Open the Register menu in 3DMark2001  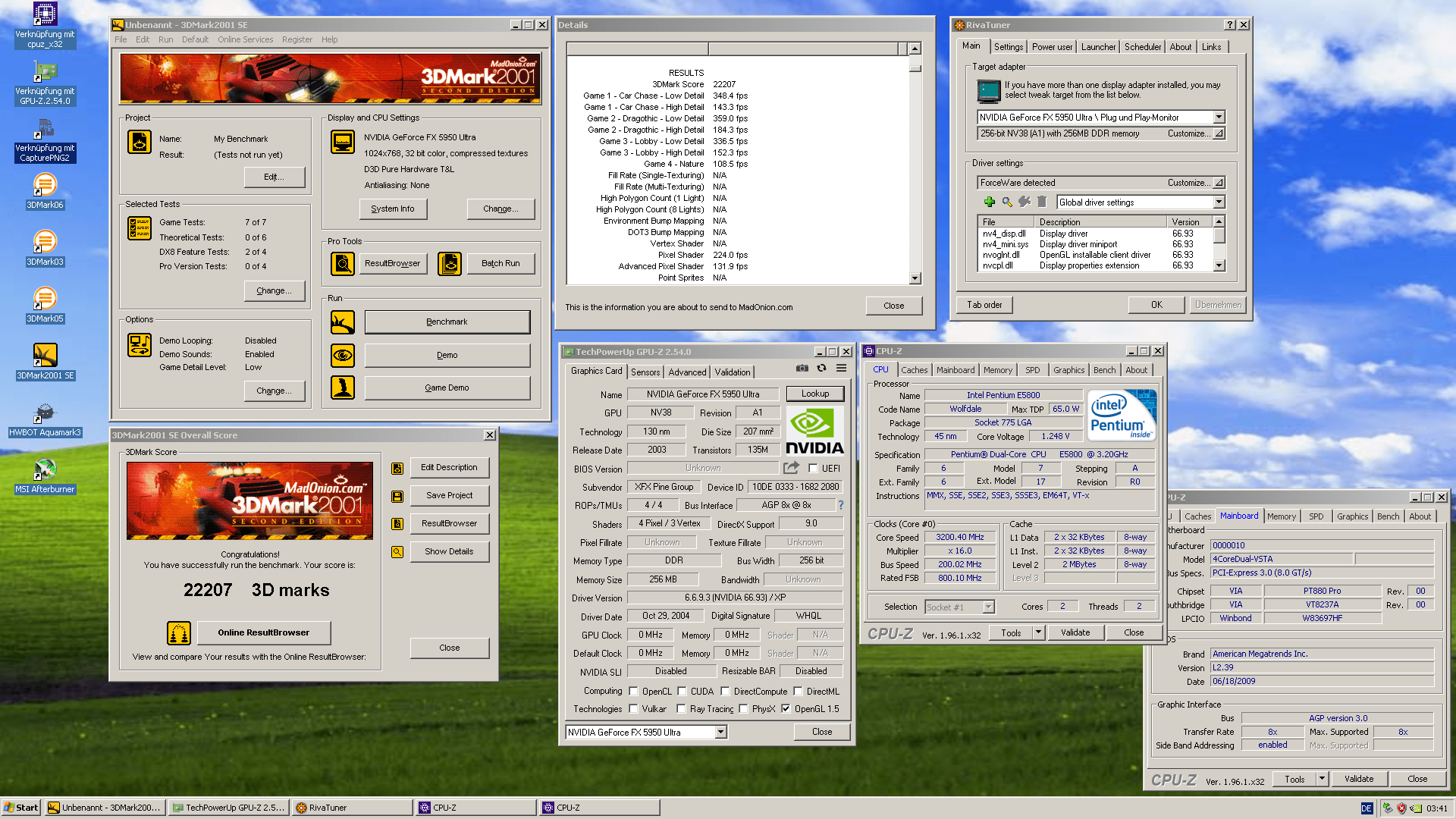click(297, 39)
